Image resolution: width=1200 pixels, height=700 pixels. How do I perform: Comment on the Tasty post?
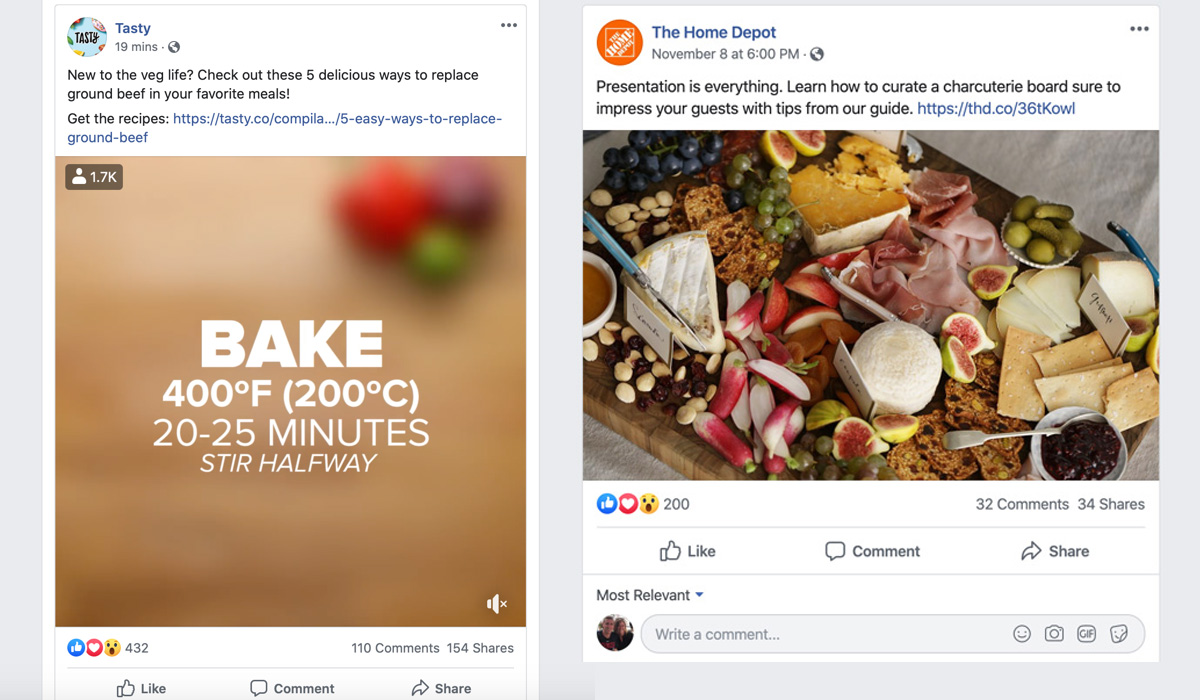292,688
